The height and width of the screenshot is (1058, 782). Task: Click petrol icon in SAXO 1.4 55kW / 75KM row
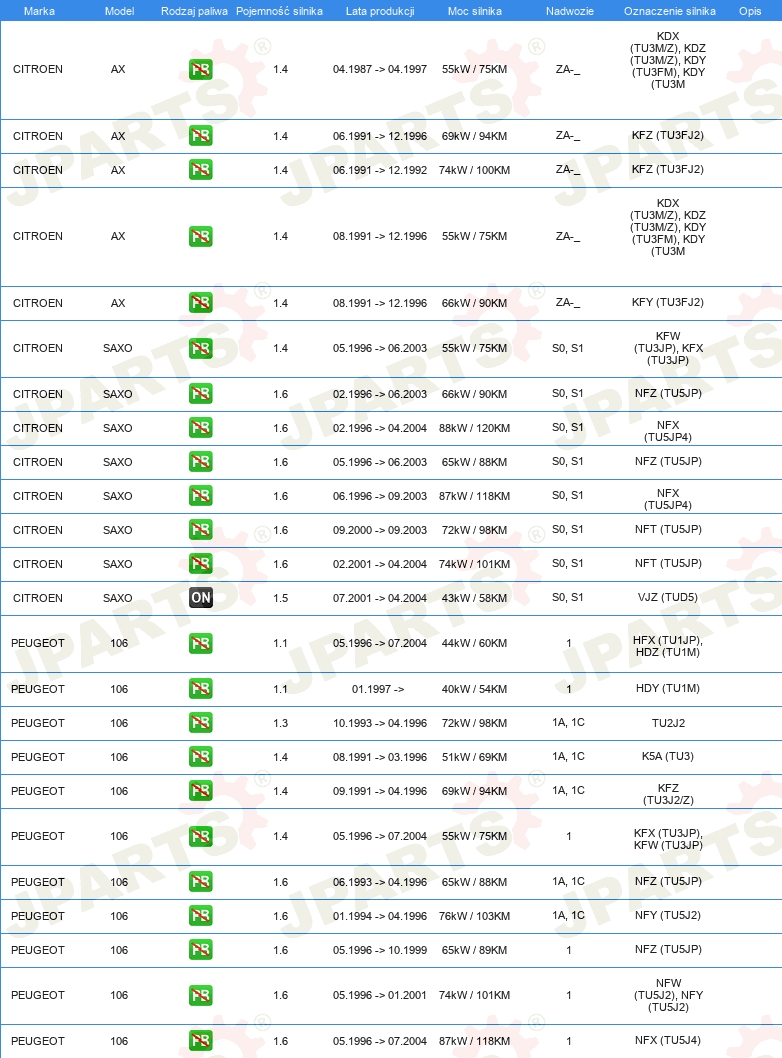point(200,348)
